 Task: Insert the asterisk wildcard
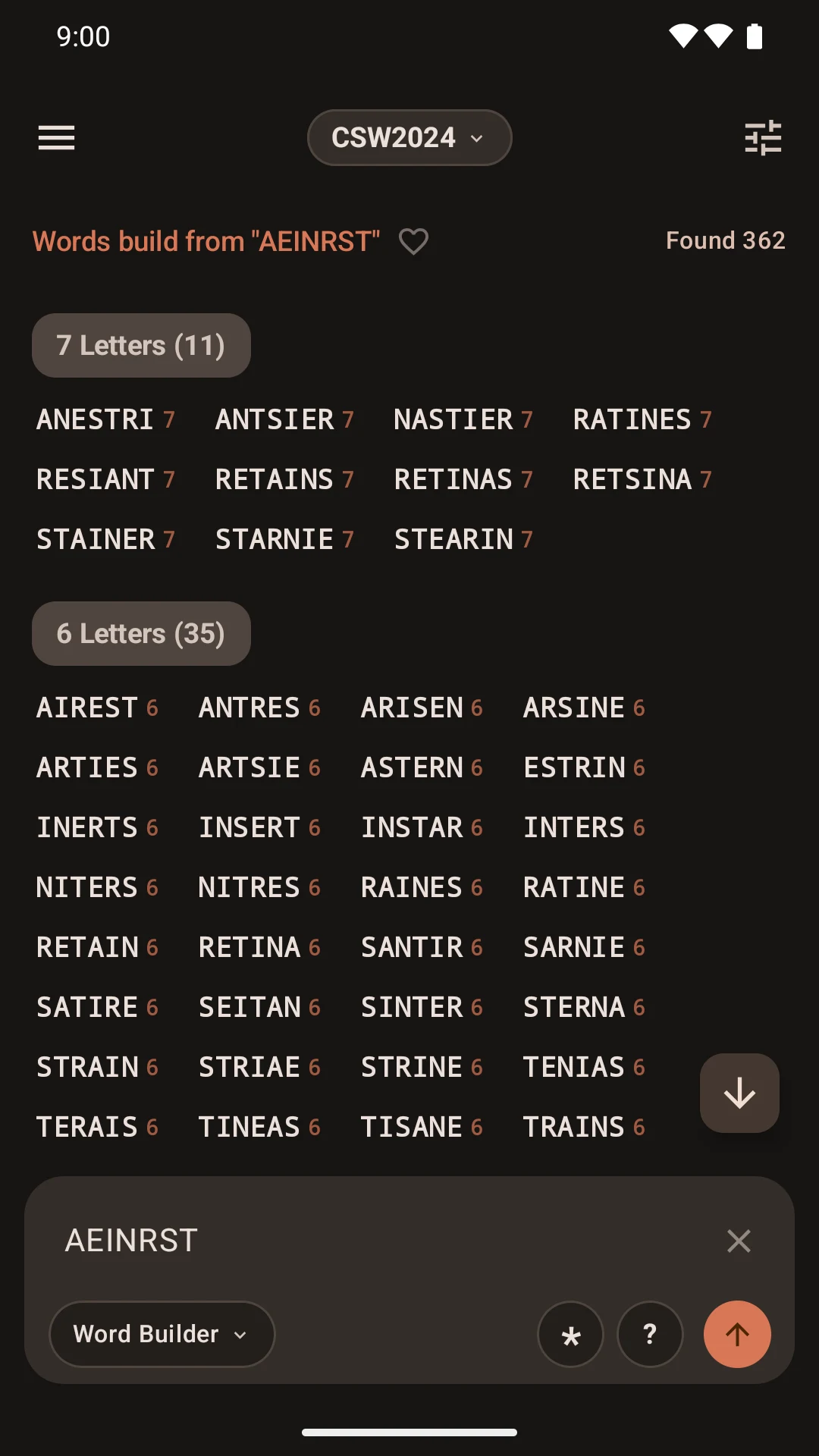click(570, 1335)
